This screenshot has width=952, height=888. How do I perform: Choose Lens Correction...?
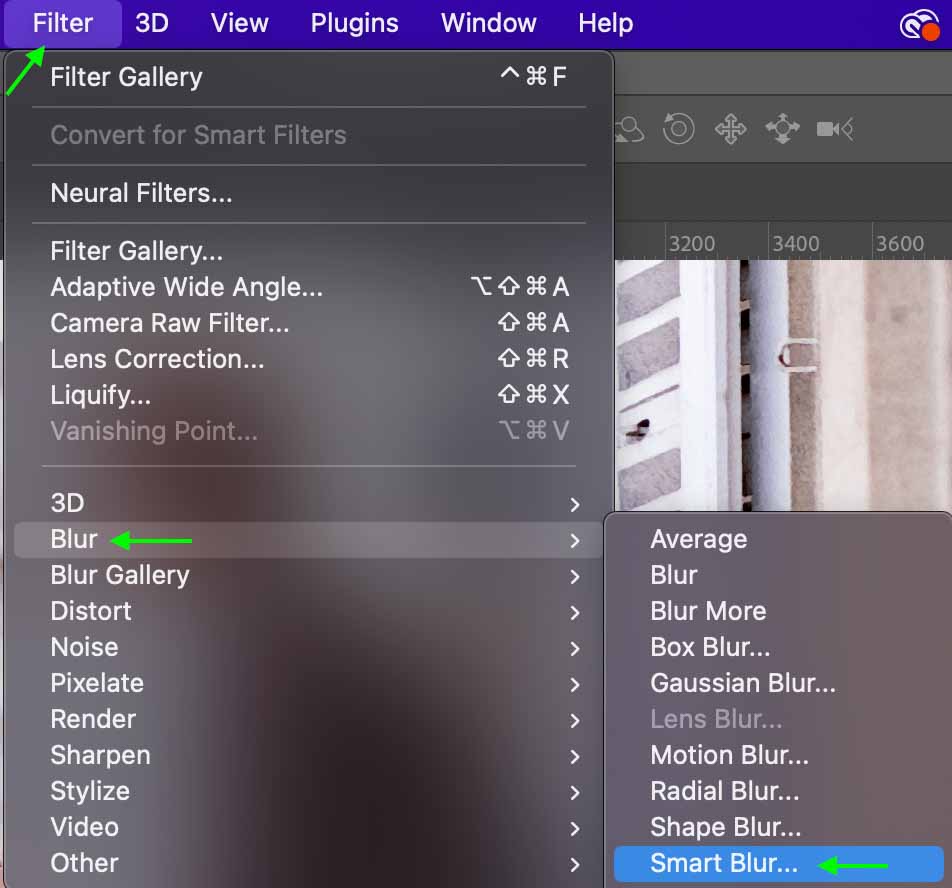(309, 359)
